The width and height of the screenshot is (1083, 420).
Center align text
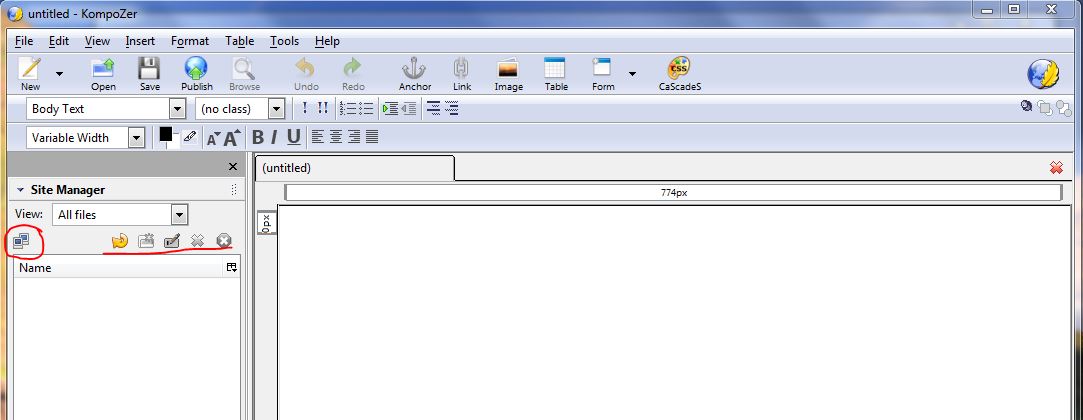tap(336, 137)
